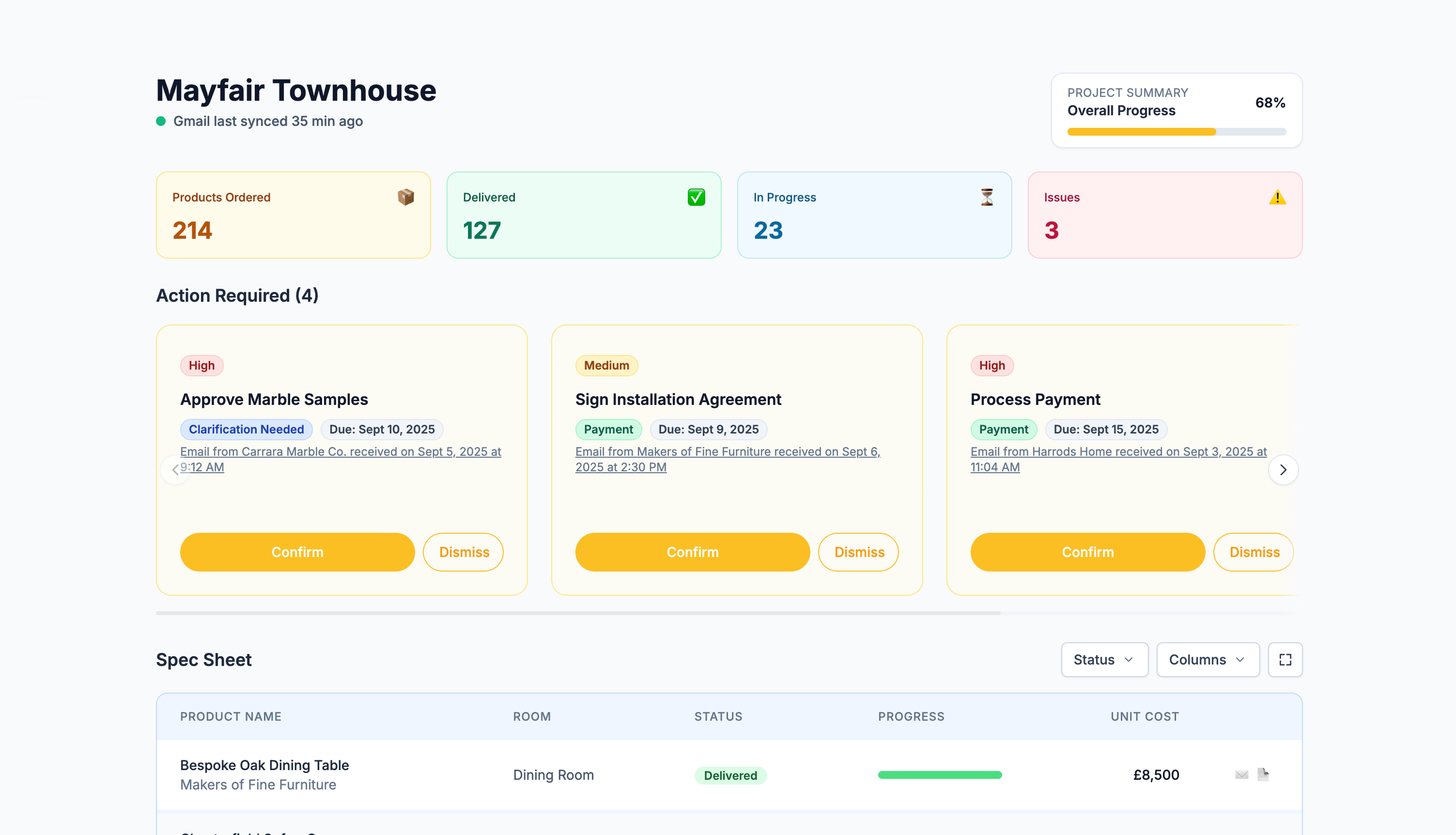Open the Columns dropdown
Viewport: 1456px width, 835px height.
coord(1208,660)
